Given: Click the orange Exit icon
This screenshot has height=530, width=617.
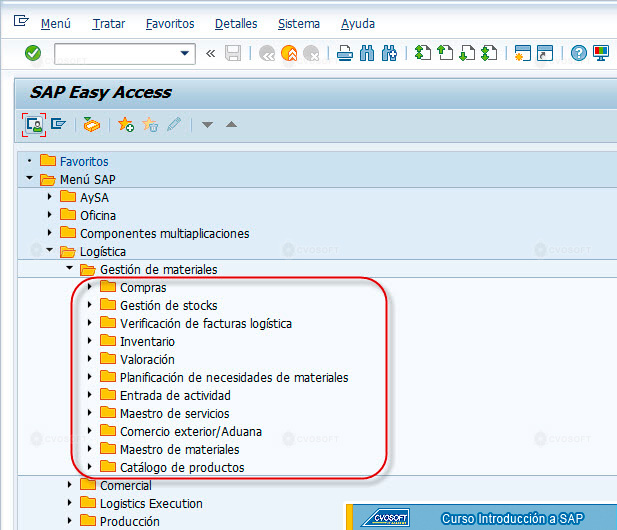Looking at the screenshot, I should tap(289, 53).
